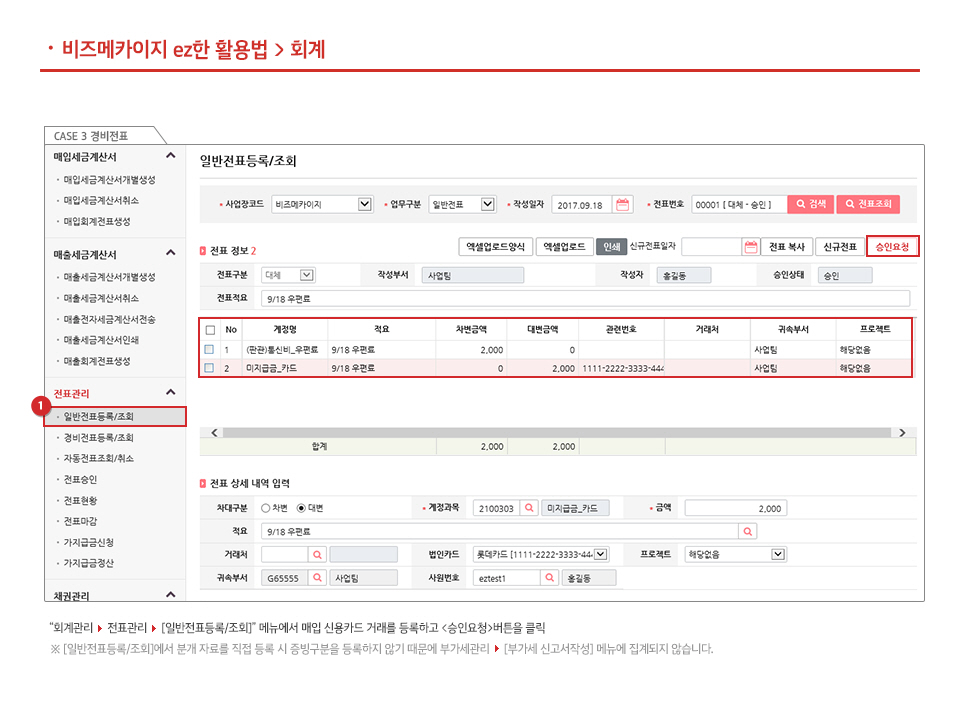The image size is (960, 720).
Task: Open 매출세금계산서인쇄 menu item
Action: (x=102, y=340)
